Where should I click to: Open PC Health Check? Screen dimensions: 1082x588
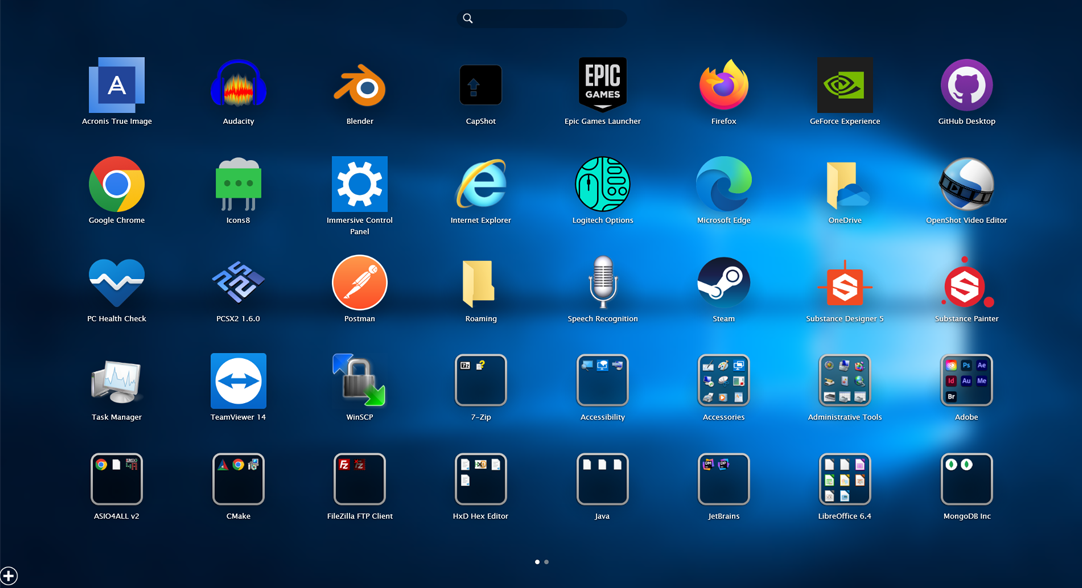[117, 283]
